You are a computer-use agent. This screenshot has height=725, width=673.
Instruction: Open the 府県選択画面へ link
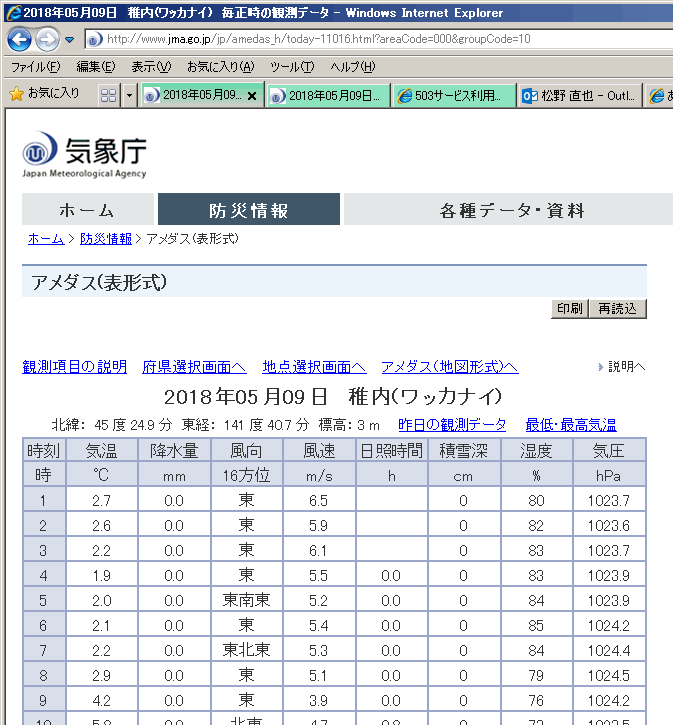point(194,367)
